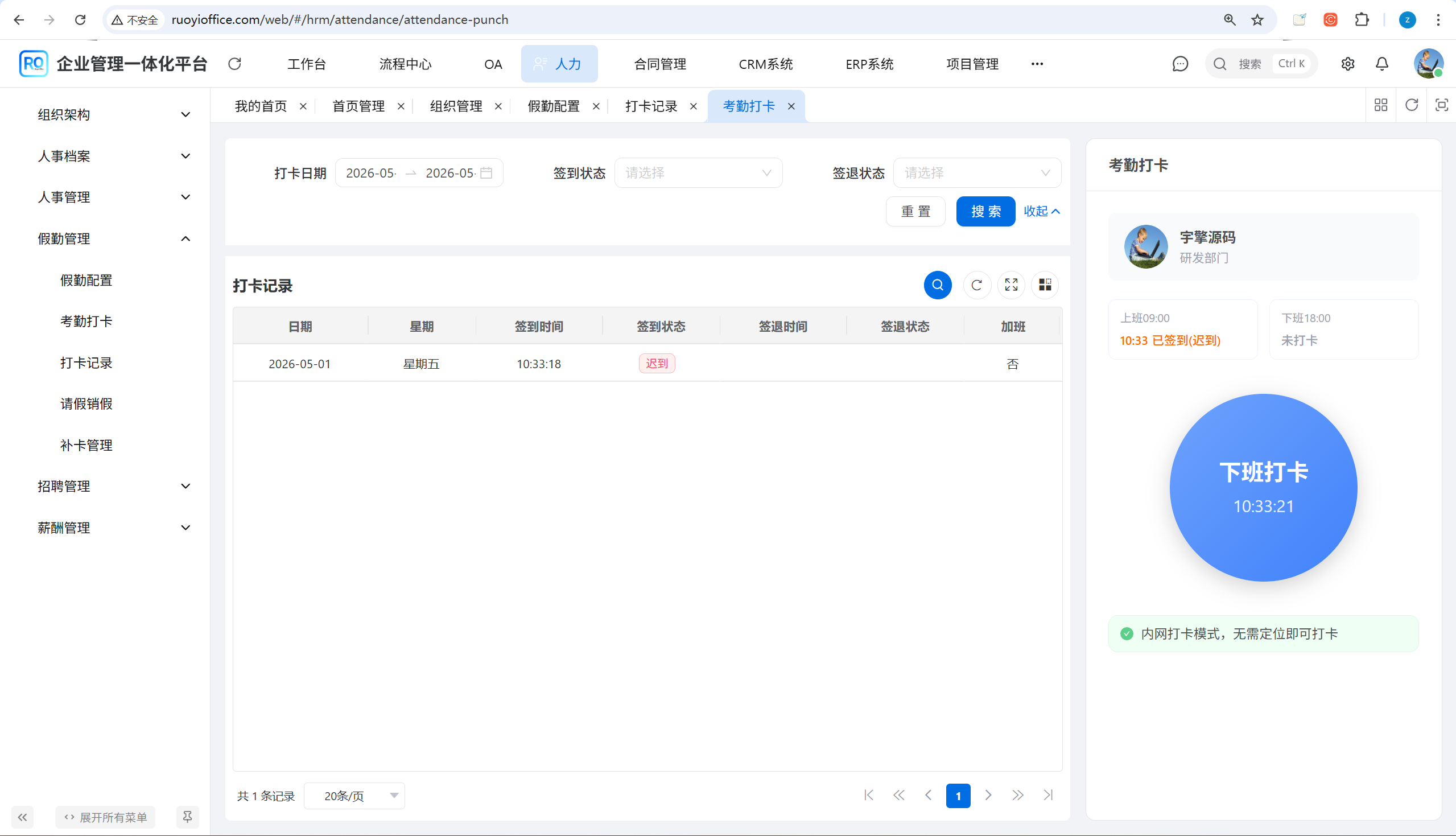1456x836 pixels.
Task: Click the 迟到 status tag
Action: tap(657, 364)
